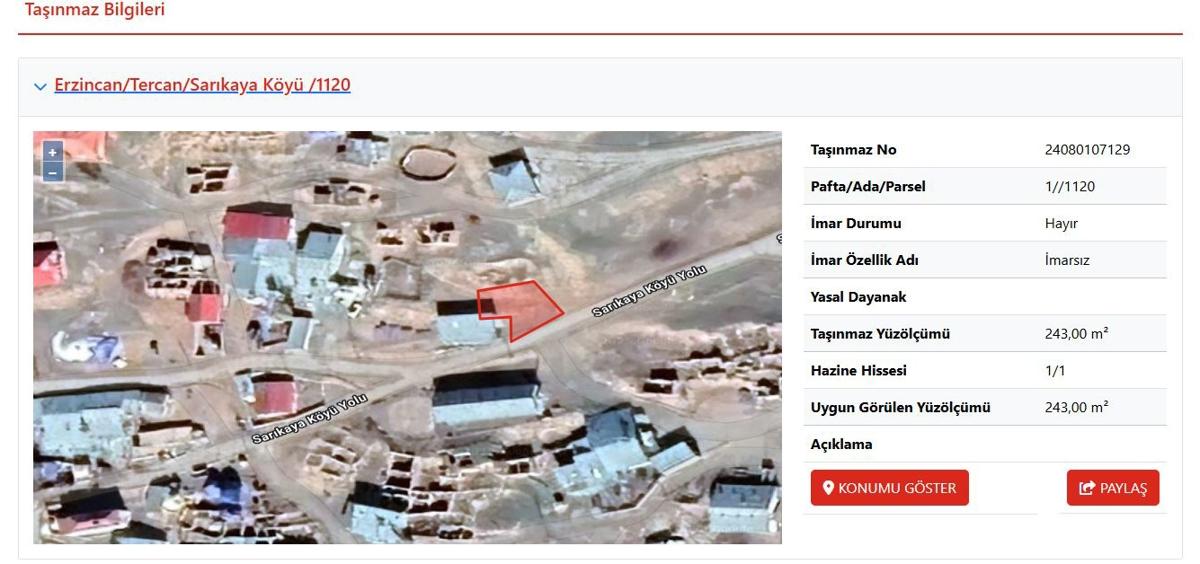
Task: Click the Açıklama row label
Action: tap(841, 445)
